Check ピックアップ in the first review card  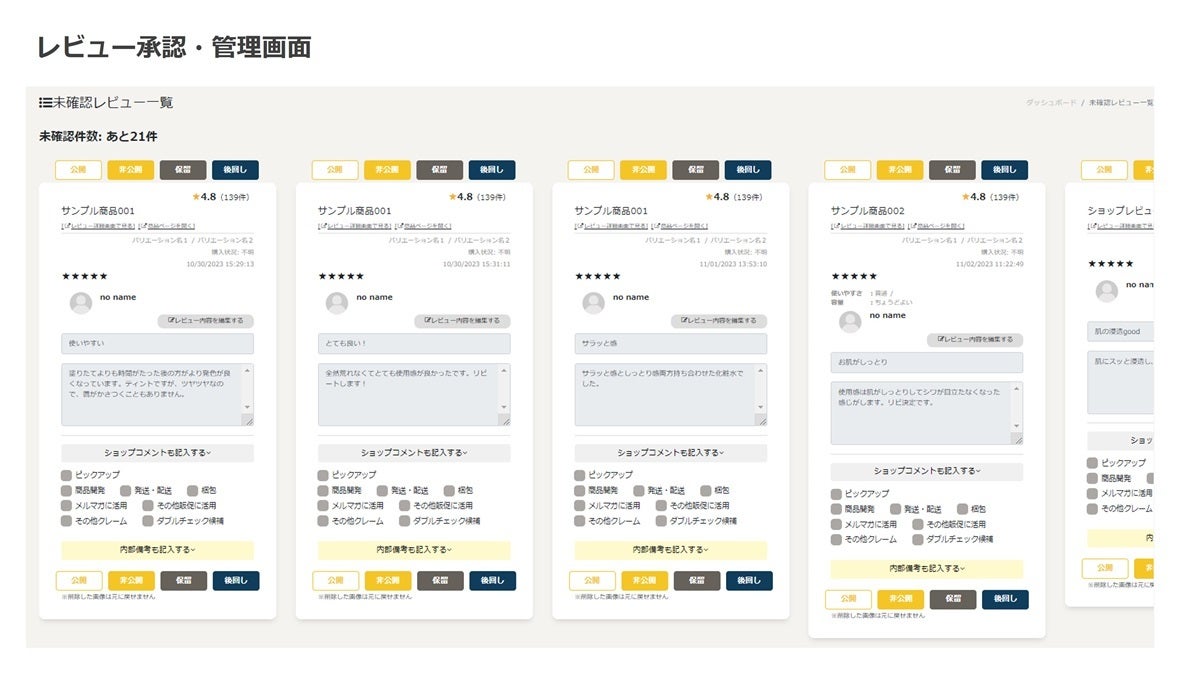[67, 475]
